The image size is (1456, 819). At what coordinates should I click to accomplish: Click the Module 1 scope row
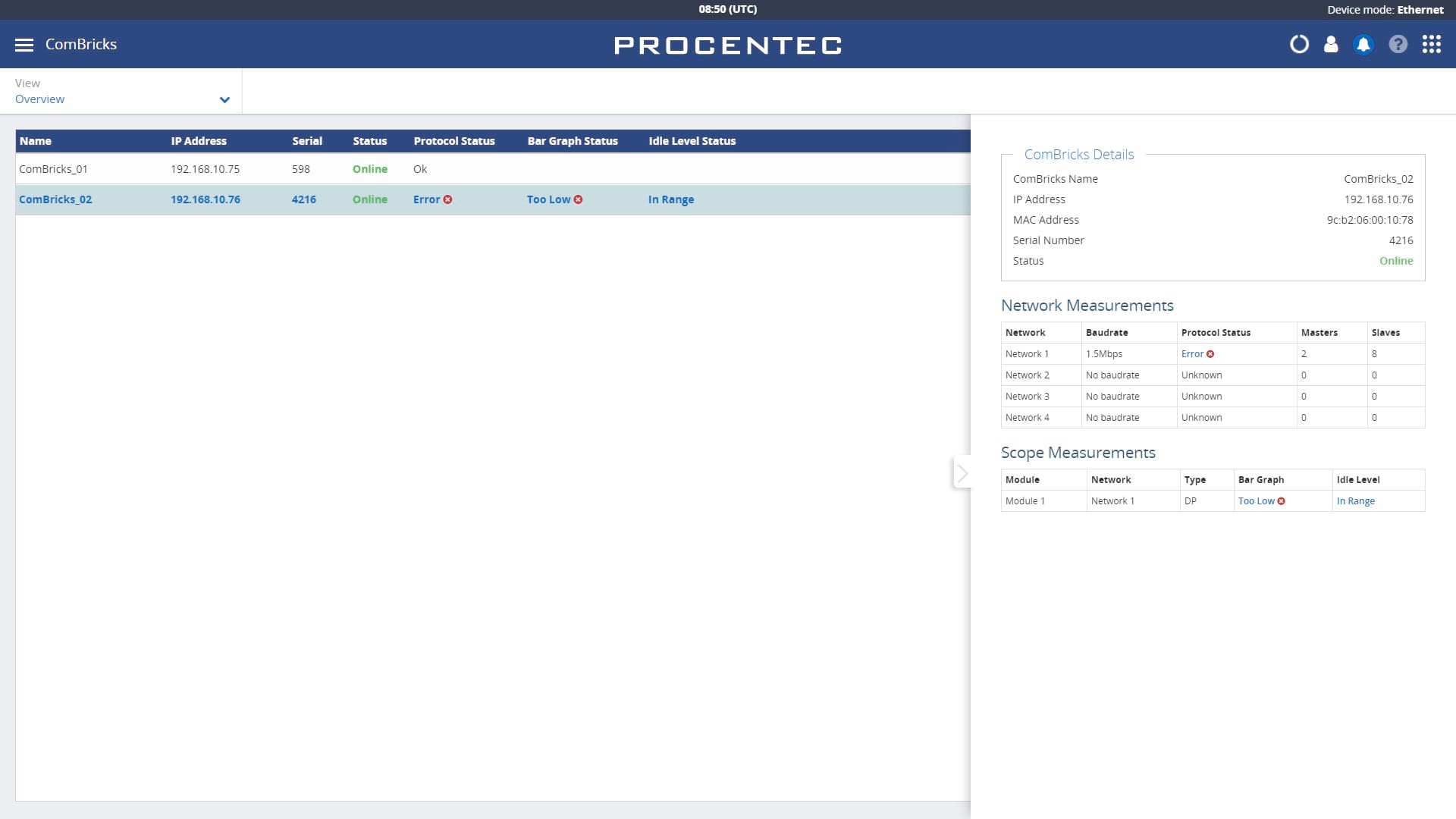(1213, 501)
